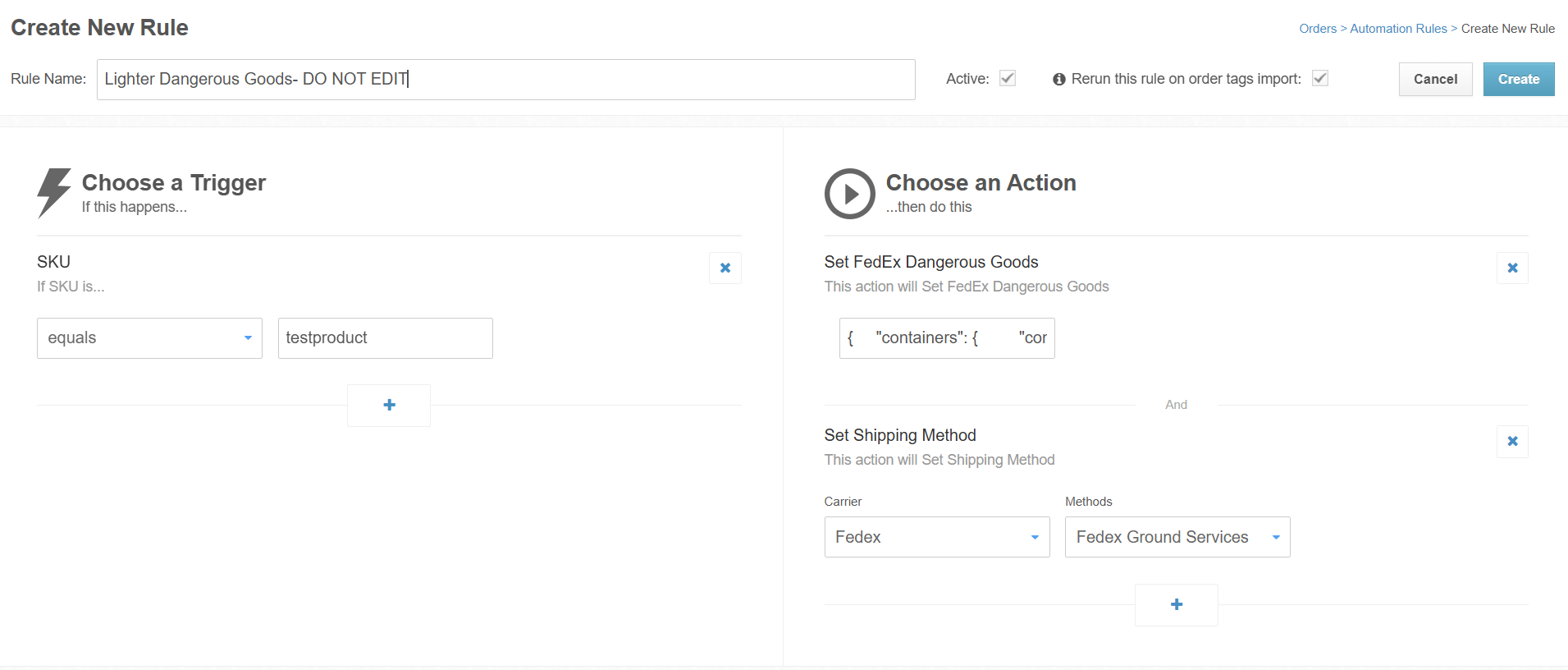Image resolution: width=1568 pixels, height=670 pixels.
Task: Click the Cancel button
Action: pos(1435,80)
